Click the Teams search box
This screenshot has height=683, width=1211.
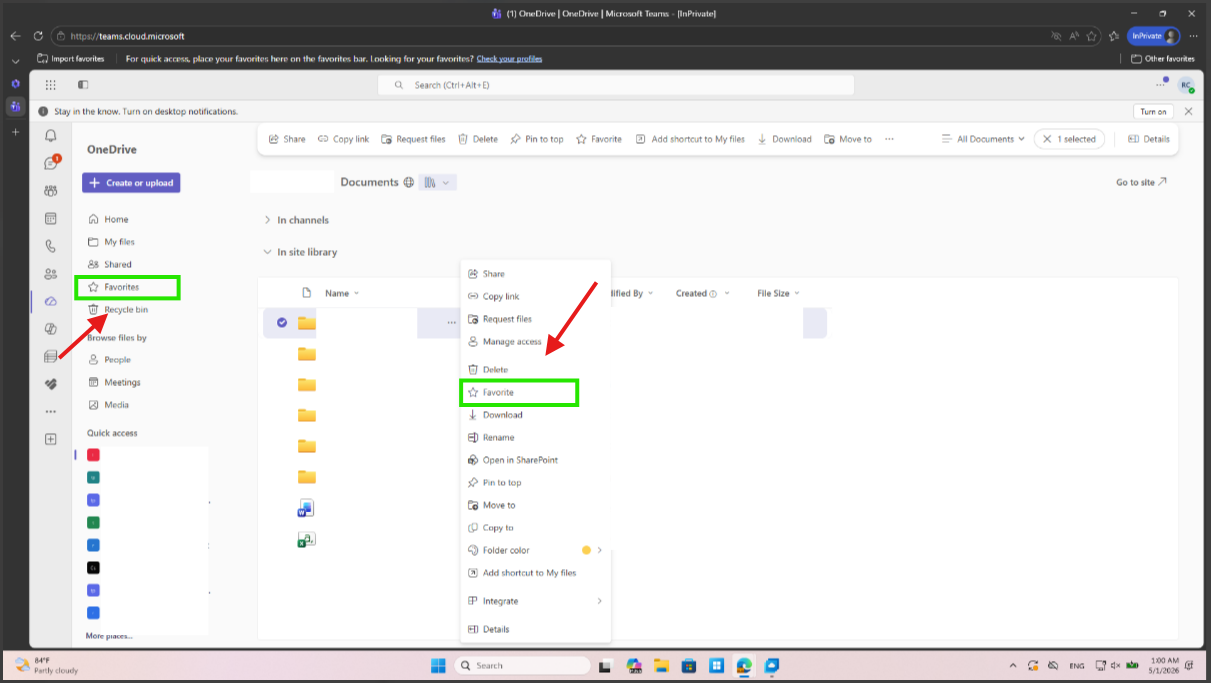pos(616,85)
